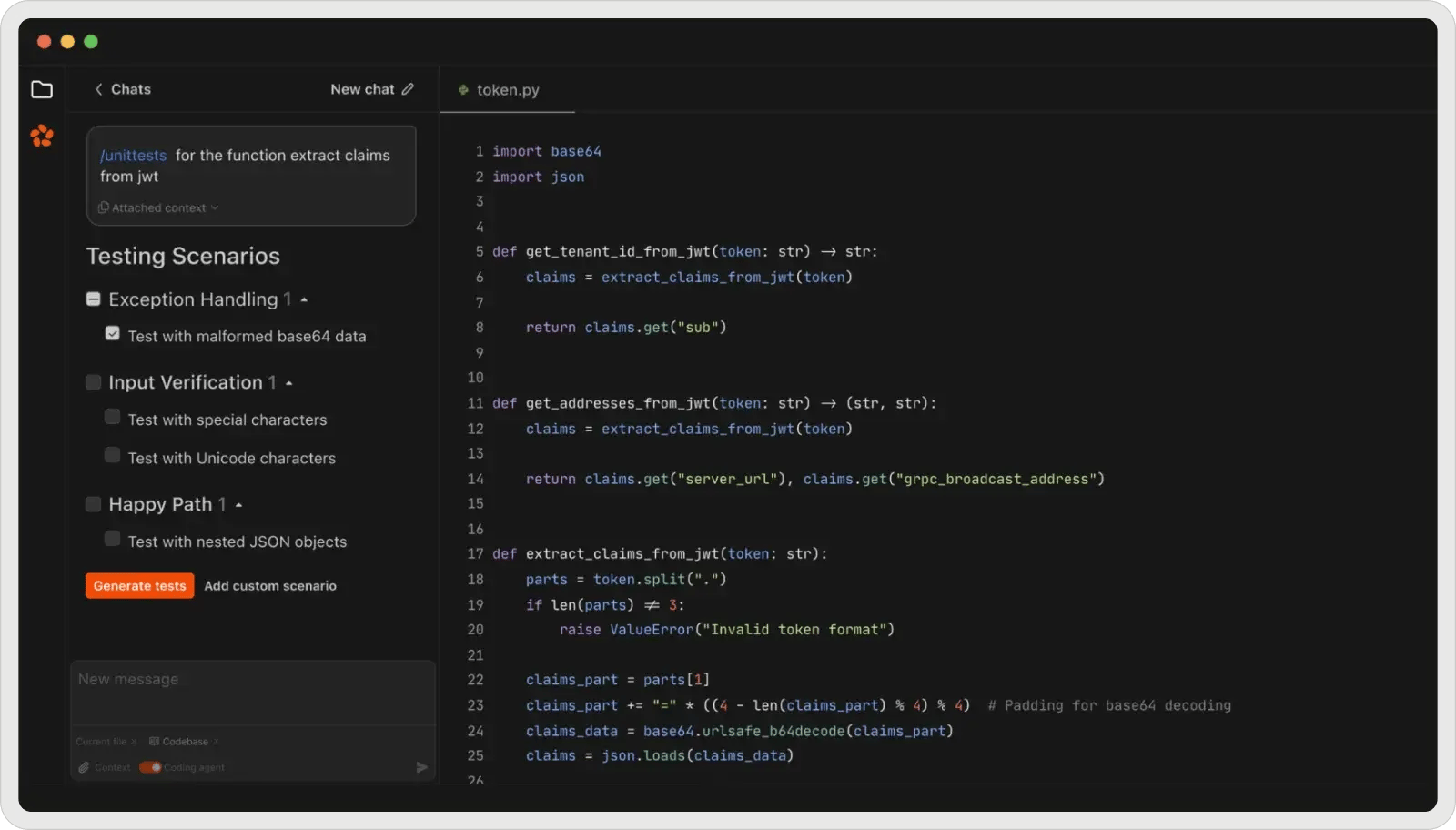Click the Codebase context chip icon
Viewport: 1456px width, 830px height.
point(157,742)
